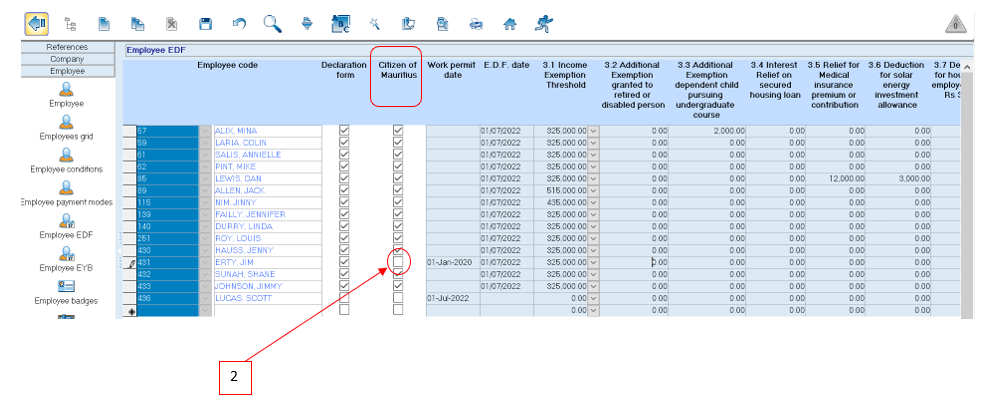
Task: Open Employee badges in the sidebar
Action: pos(67,292)
